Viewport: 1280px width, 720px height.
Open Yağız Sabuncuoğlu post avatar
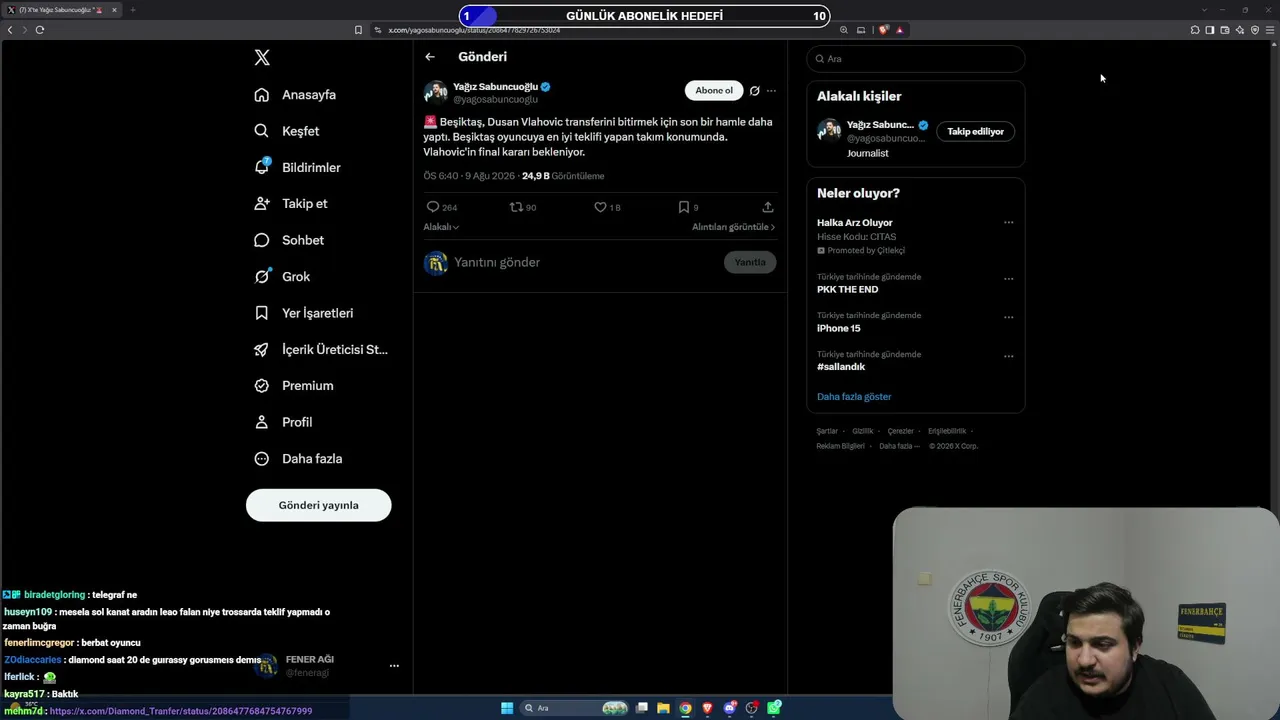[435, 93]
